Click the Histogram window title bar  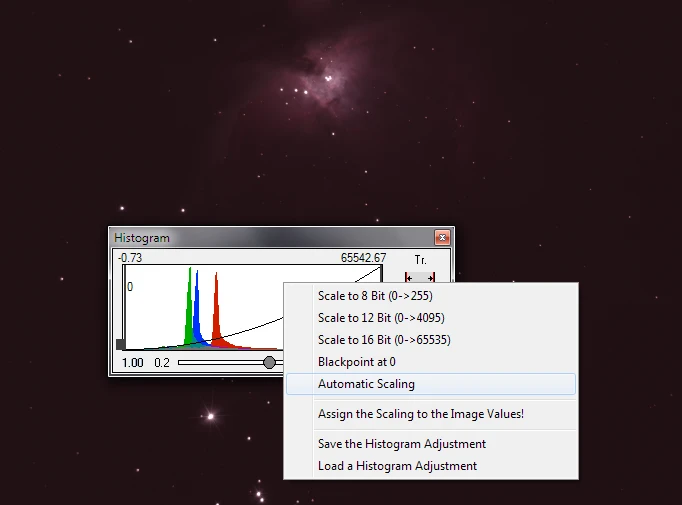click(x=270, y=238)
